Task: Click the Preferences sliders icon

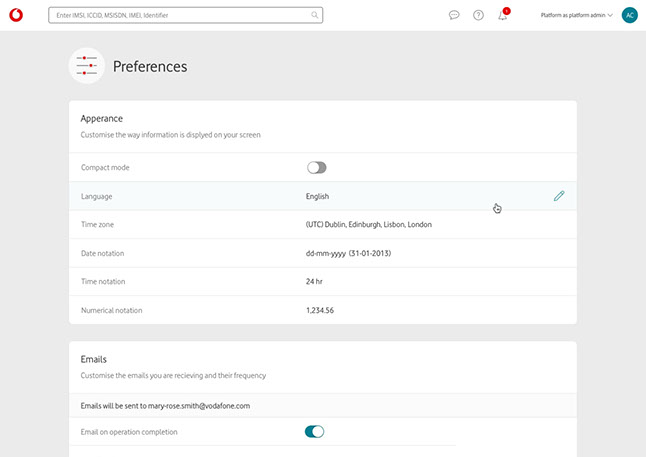Action: tap(87, 66)
